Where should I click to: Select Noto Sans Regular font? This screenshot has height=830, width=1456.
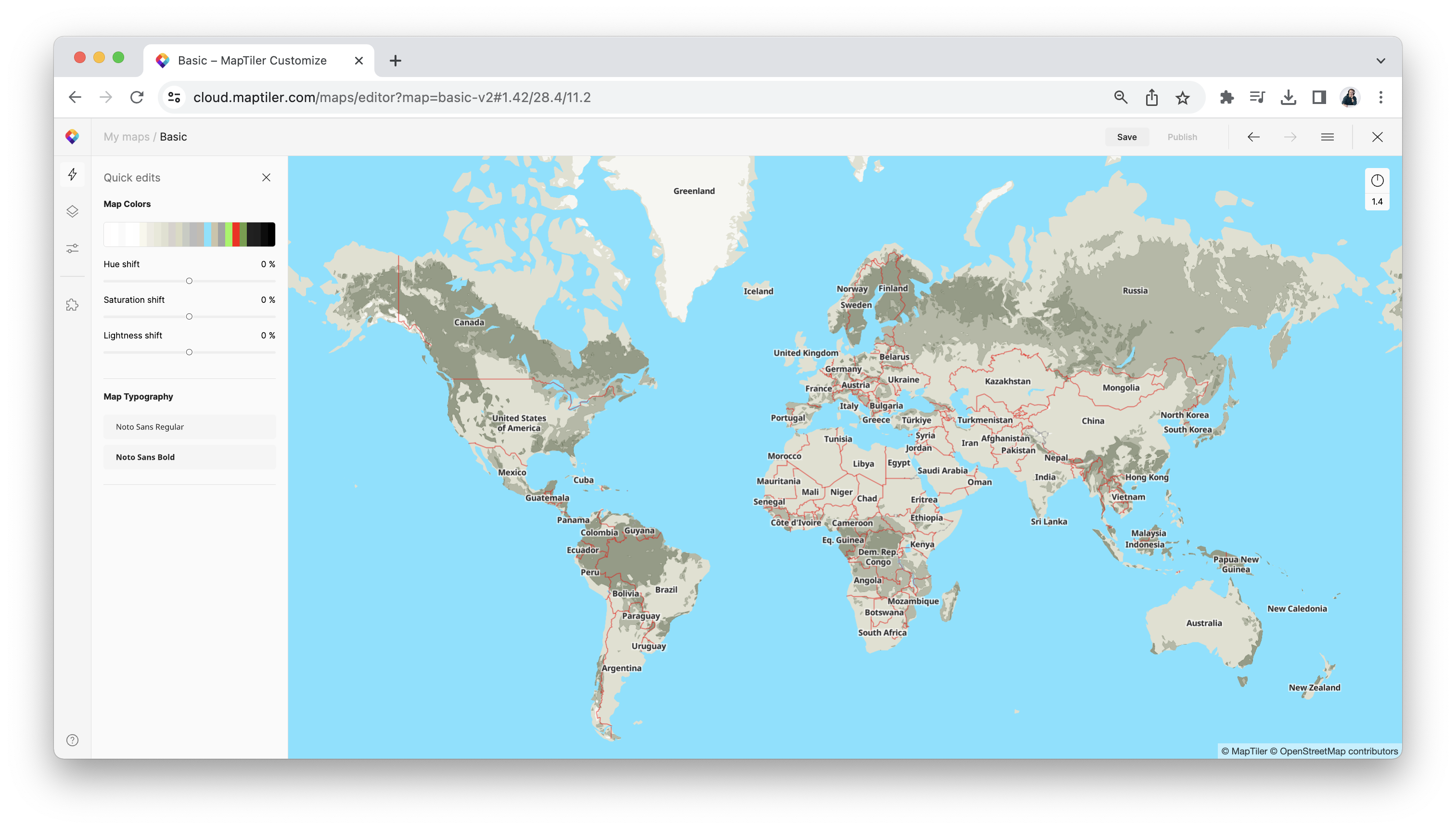(x=190, y=427)
